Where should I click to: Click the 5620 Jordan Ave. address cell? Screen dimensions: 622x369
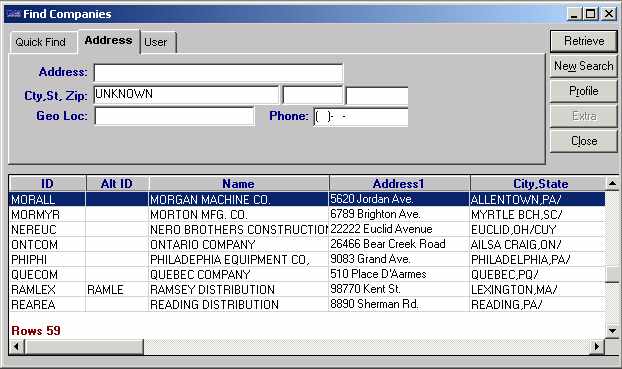pyautogui.click(x=399, y=199)
